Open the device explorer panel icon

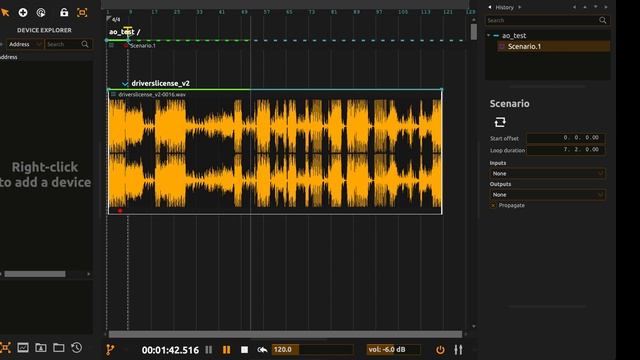(5, 348)
